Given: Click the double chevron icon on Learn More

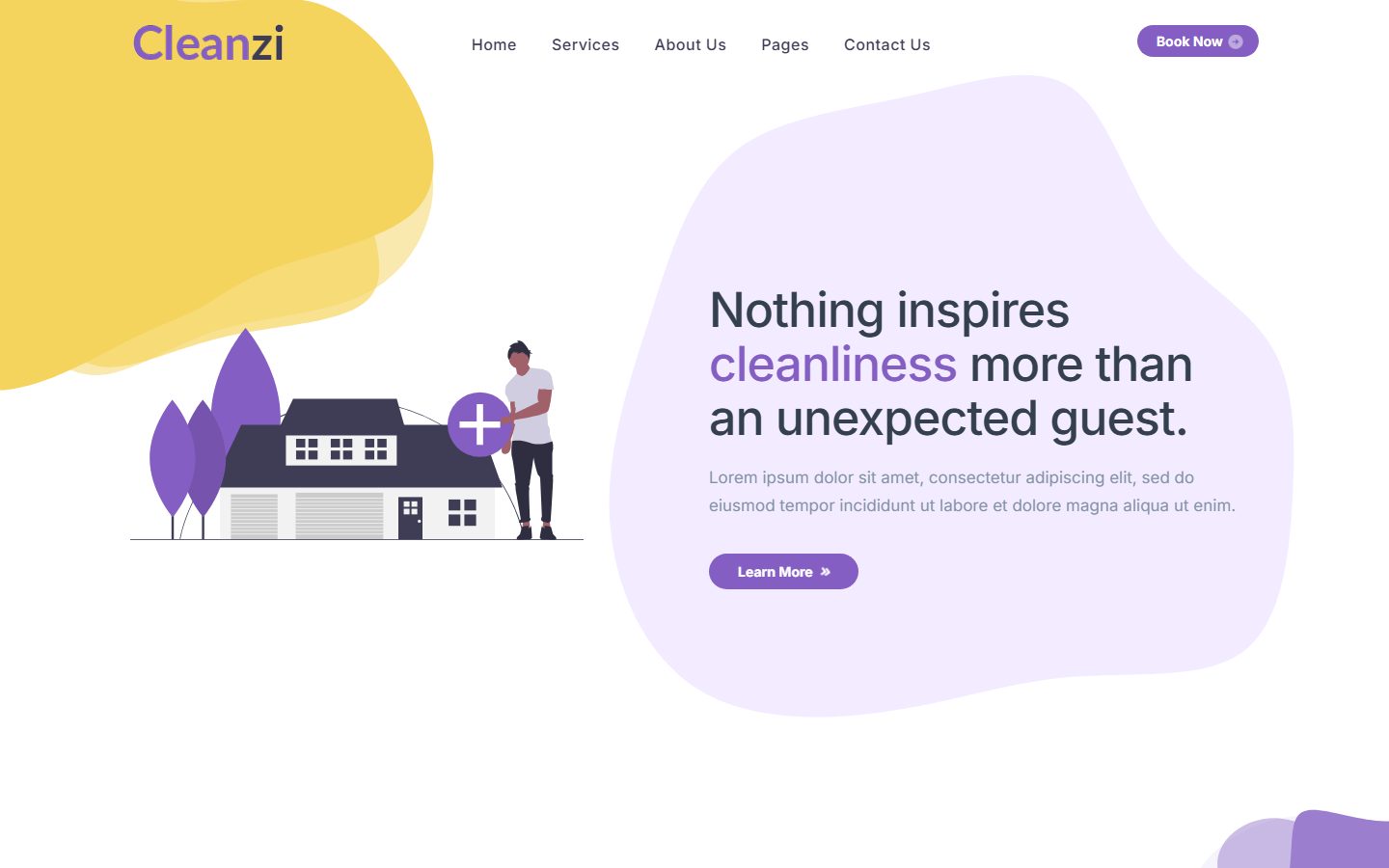Looking at the screenshot, I should coord(826,572).
